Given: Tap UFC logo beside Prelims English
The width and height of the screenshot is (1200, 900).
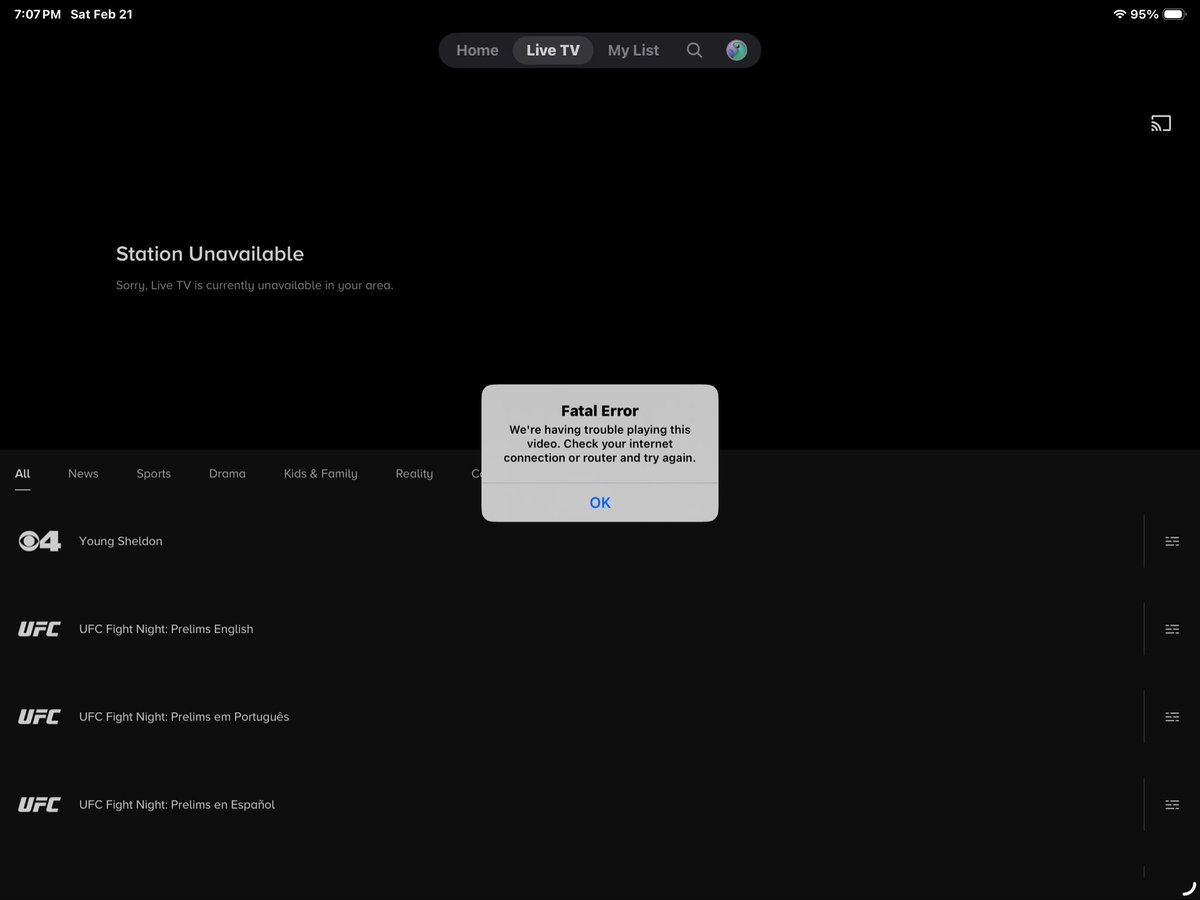Looking at the screenshot, I should pyautogui.click(x=39, y=629).
